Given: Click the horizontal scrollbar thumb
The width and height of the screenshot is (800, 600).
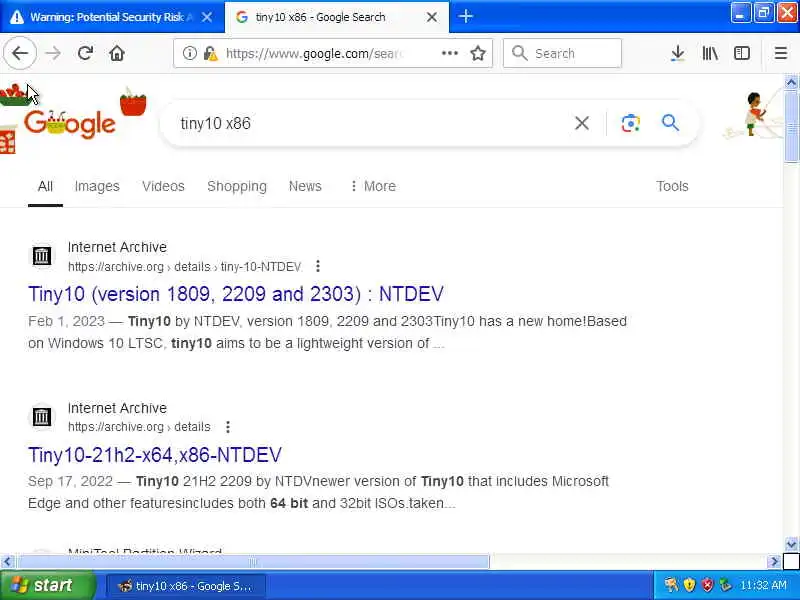Looking at the screenshot, I should coord(253,562).
